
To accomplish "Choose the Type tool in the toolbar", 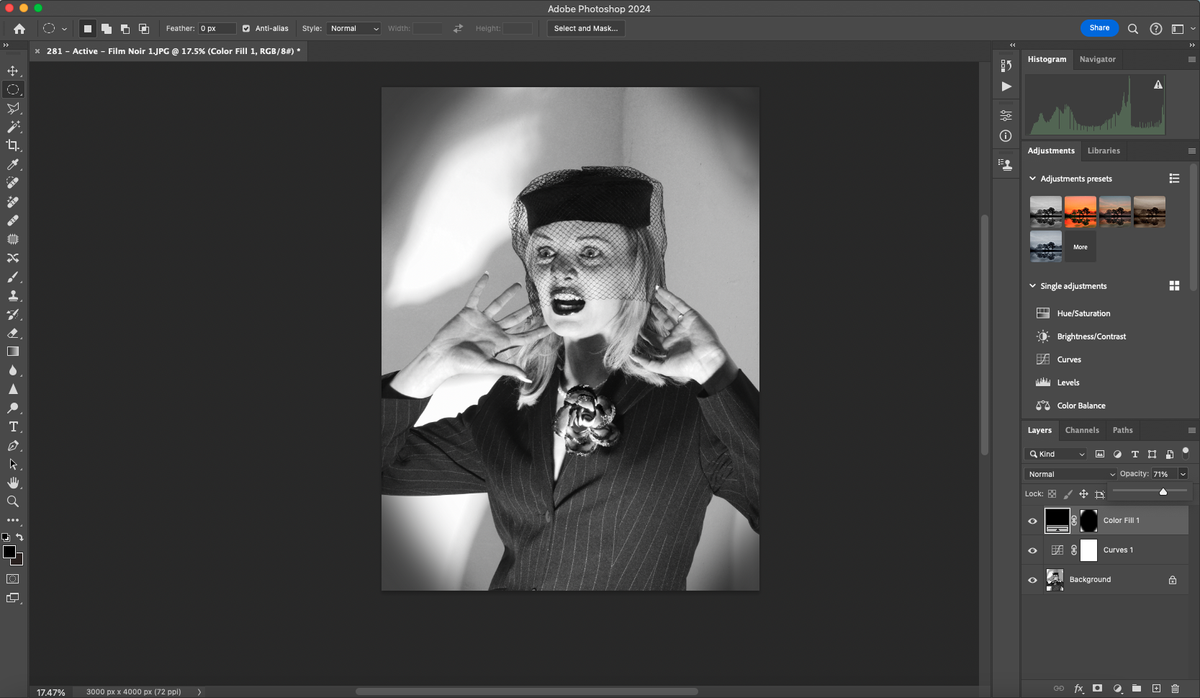I will 13,425.
